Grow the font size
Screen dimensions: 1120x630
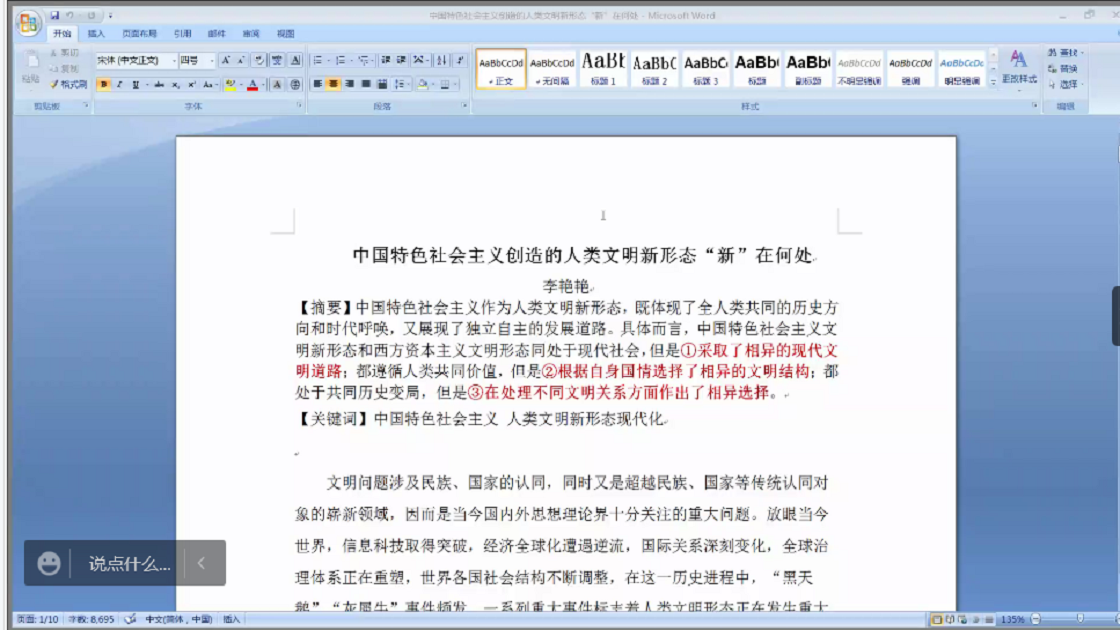pos(225,61)
